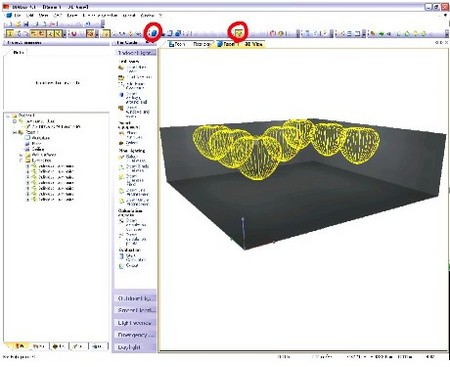Switch to the Room 1 Floor plan tab
Viewport: 450px width, 367px height.
click(190, 44)
